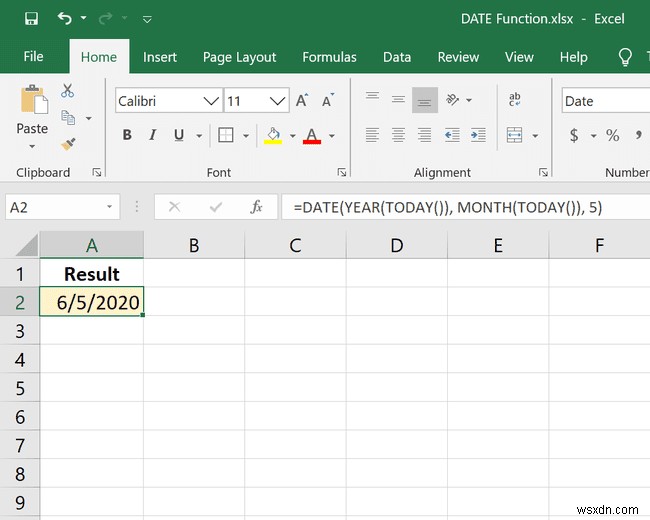Switch to the View tab
Viewport: 650px width, 520px height.
coord(519,57)
